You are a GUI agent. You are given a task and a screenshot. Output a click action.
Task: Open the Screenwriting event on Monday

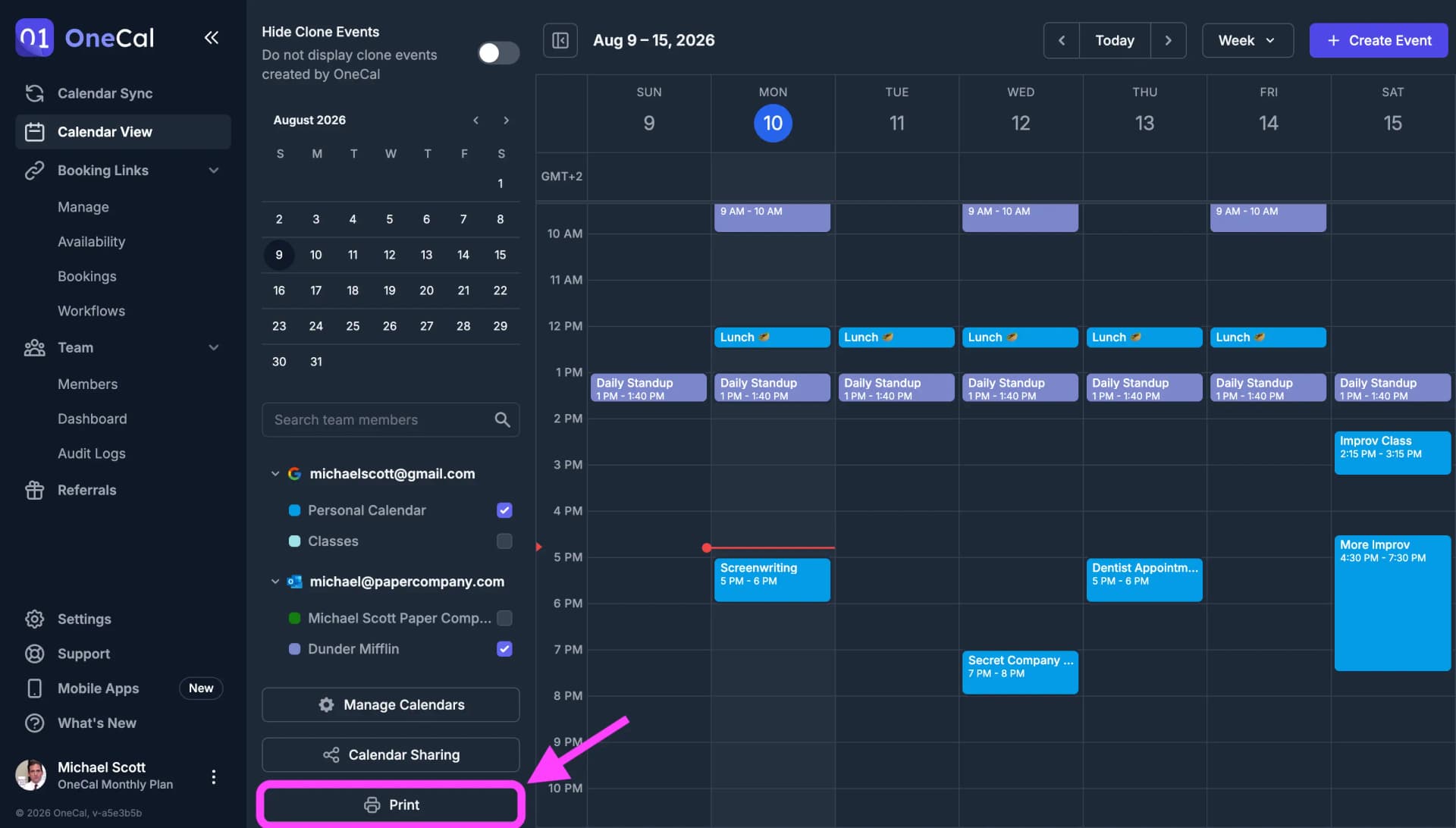pos(772,580)
